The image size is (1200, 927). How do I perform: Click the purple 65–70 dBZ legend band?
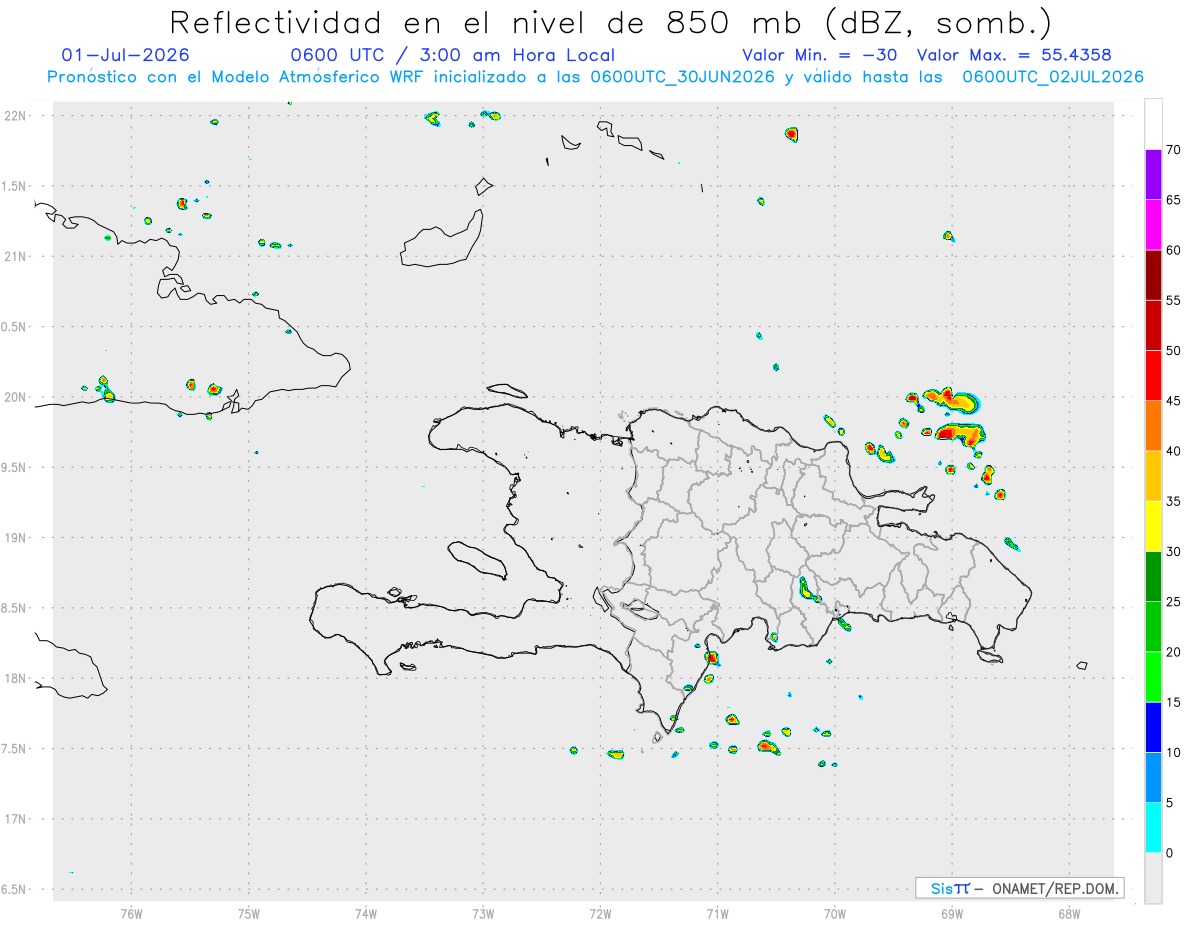(1153, 175)
